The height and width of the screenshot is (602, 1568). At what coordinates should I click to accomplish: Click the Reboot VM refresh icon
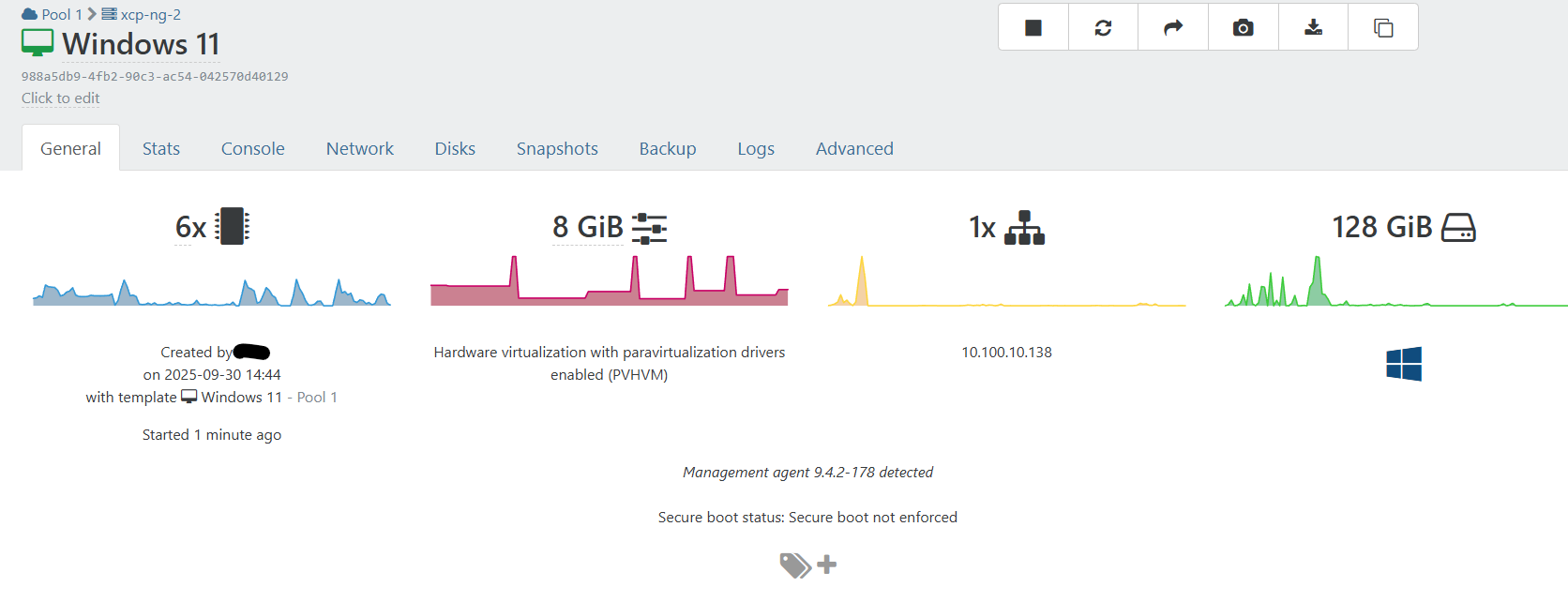1103,28
